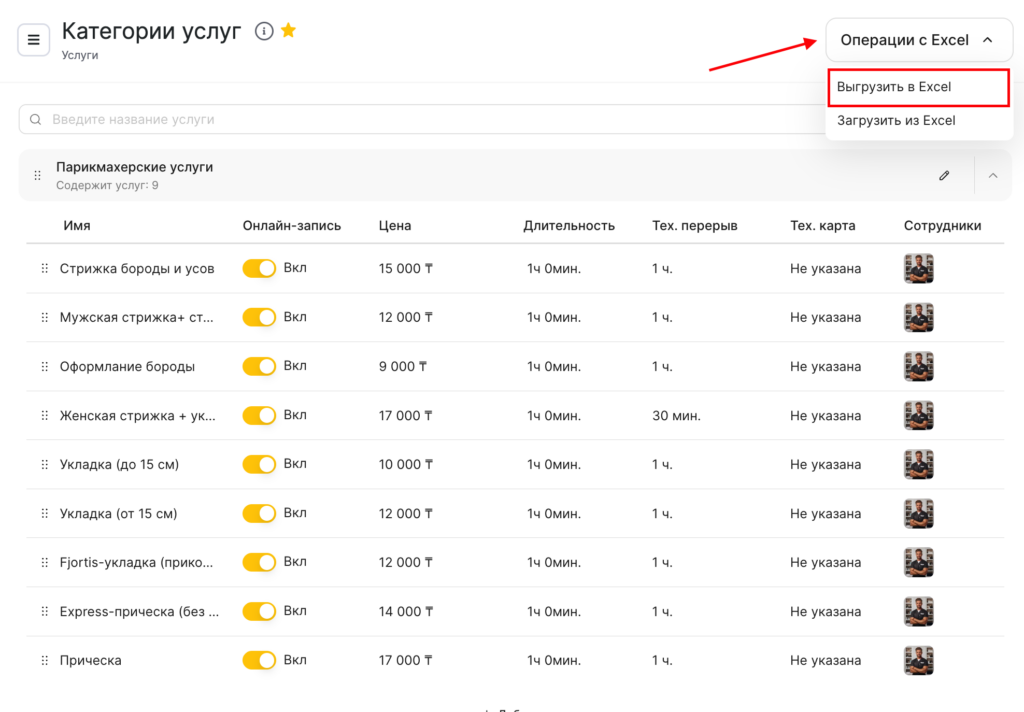Choose Загрузить из Excel menu option
Image resolution: width=1024 pixels, height=712 pixels.
pyautogui.click(x=896, y=121)
